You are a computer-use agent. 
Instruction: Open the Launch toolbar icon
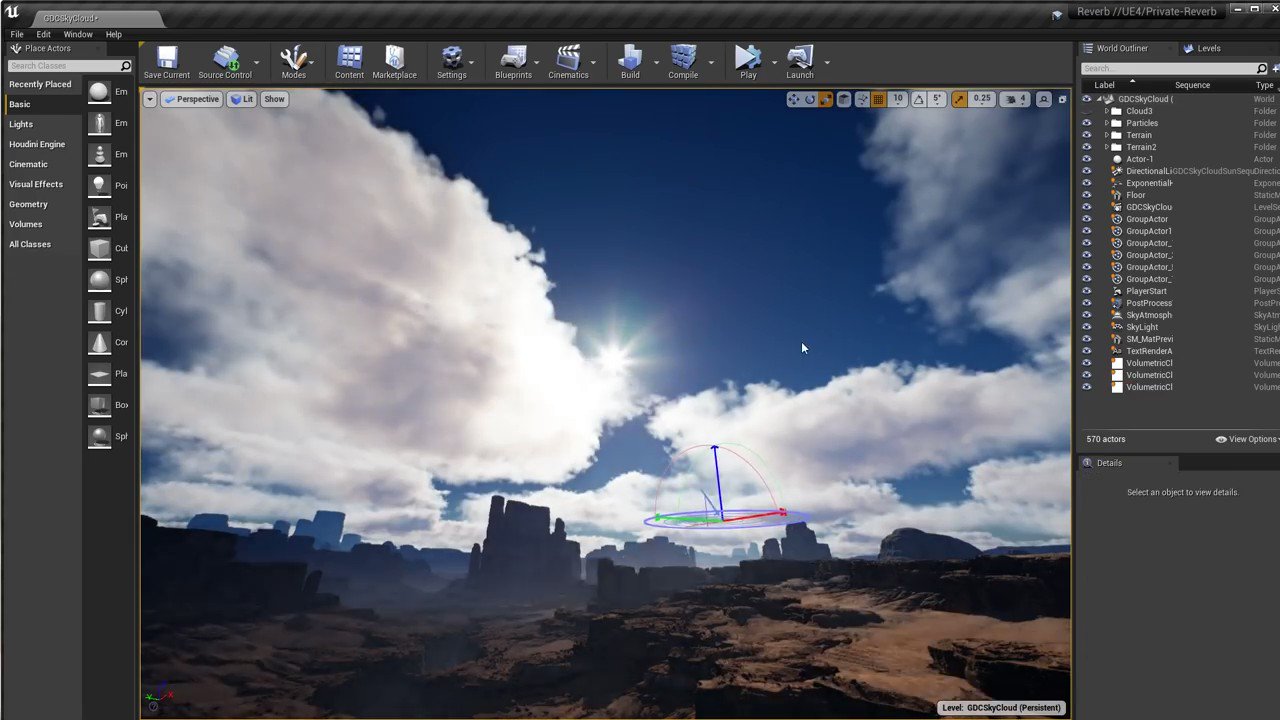pyautogui.click(x=799, y=57)
